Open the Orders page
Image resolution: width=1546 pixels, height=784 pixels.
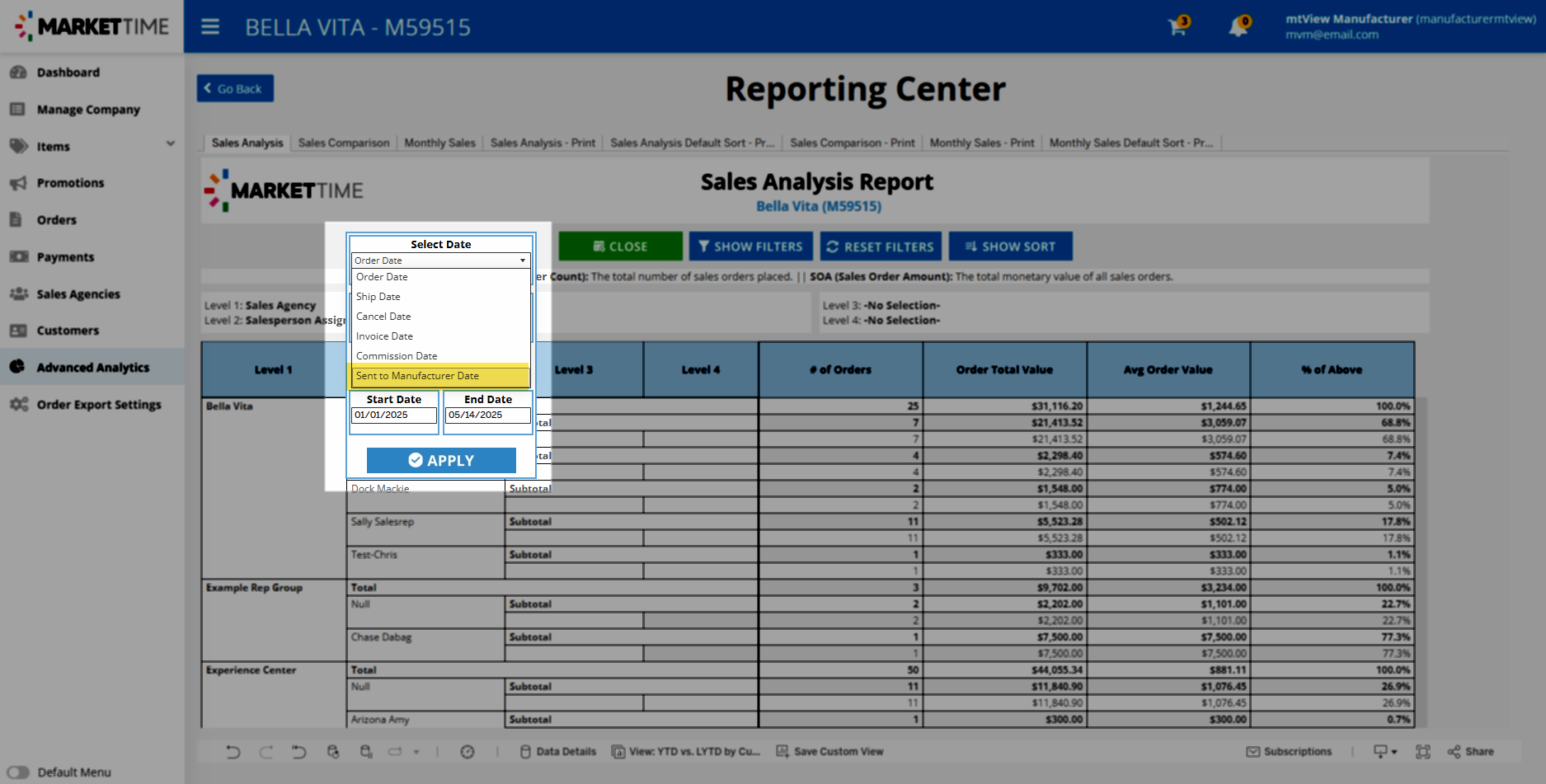pyautogui.click(x=56, y=220)
